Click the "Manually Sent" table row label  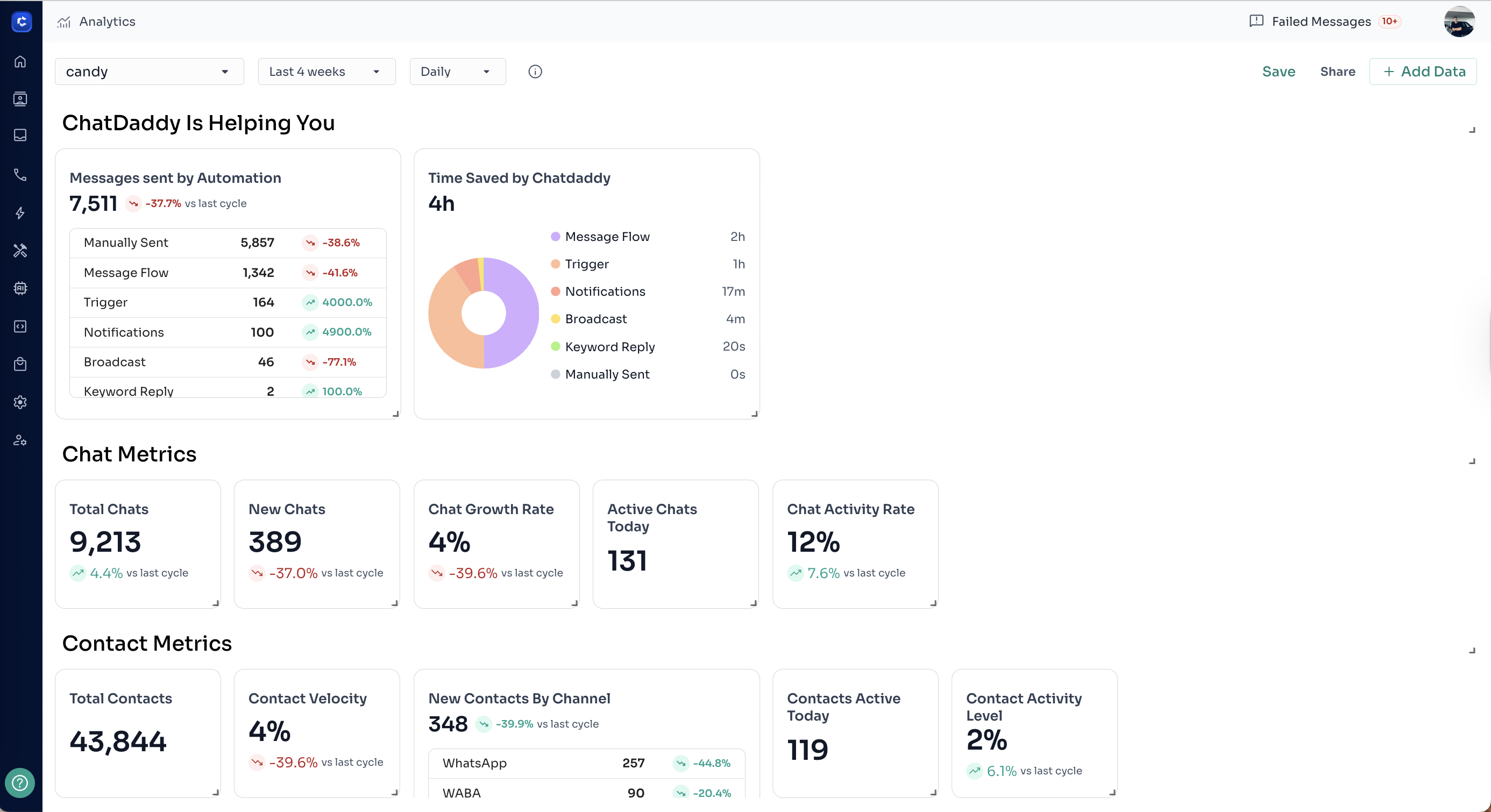pos(126,243)
